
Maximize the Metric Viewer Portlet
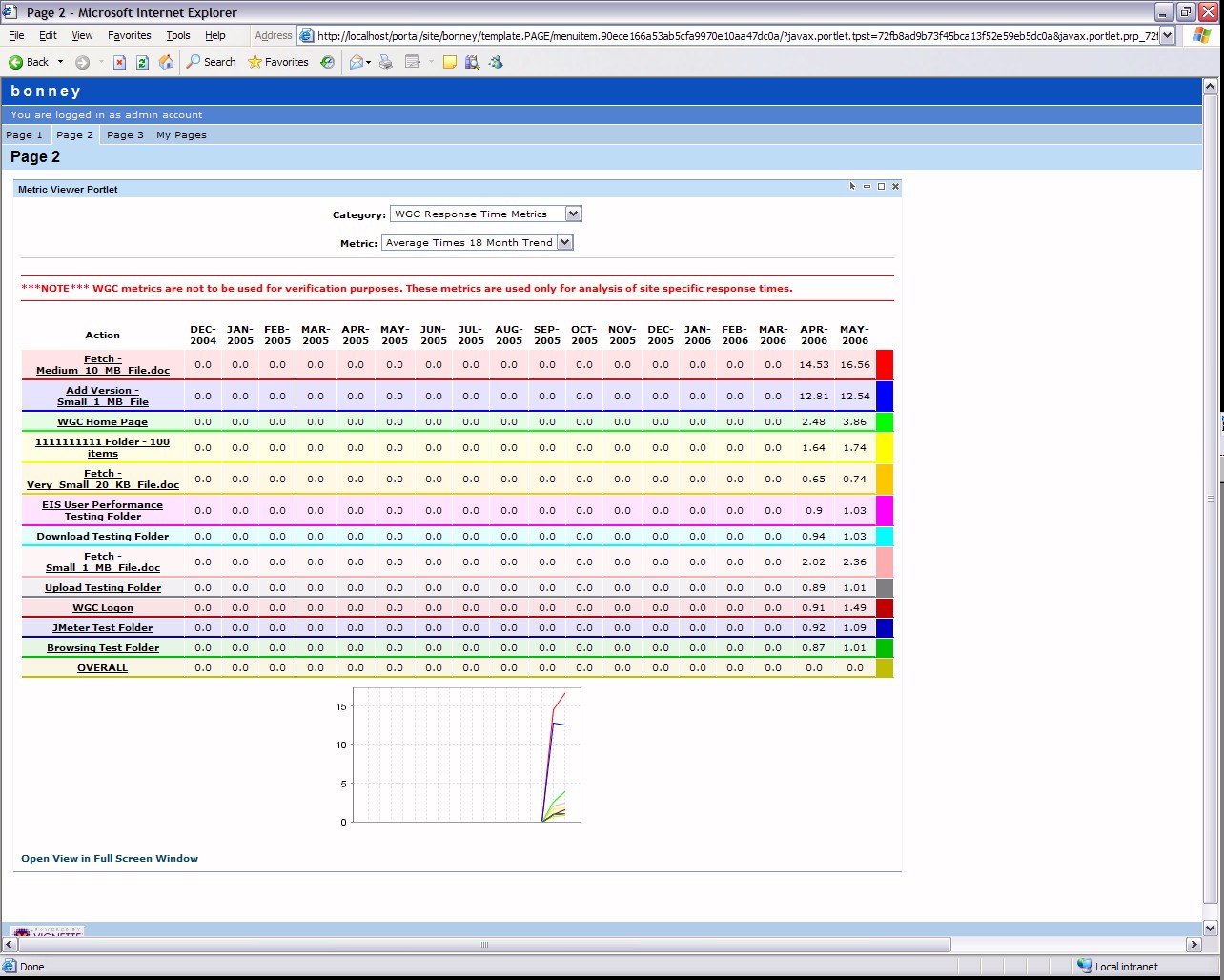pyautogui.click(x=881, y=187)
